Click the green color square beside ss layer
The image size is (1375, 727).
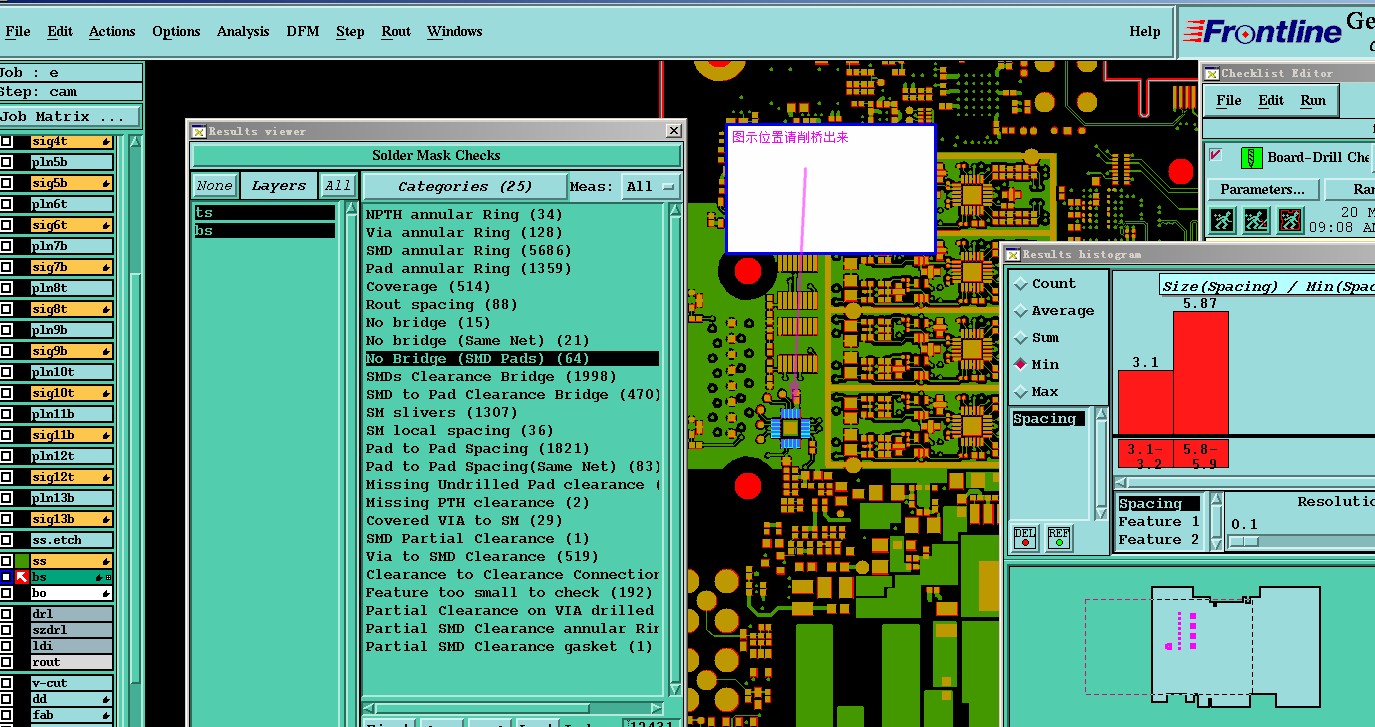pos(22,561)
